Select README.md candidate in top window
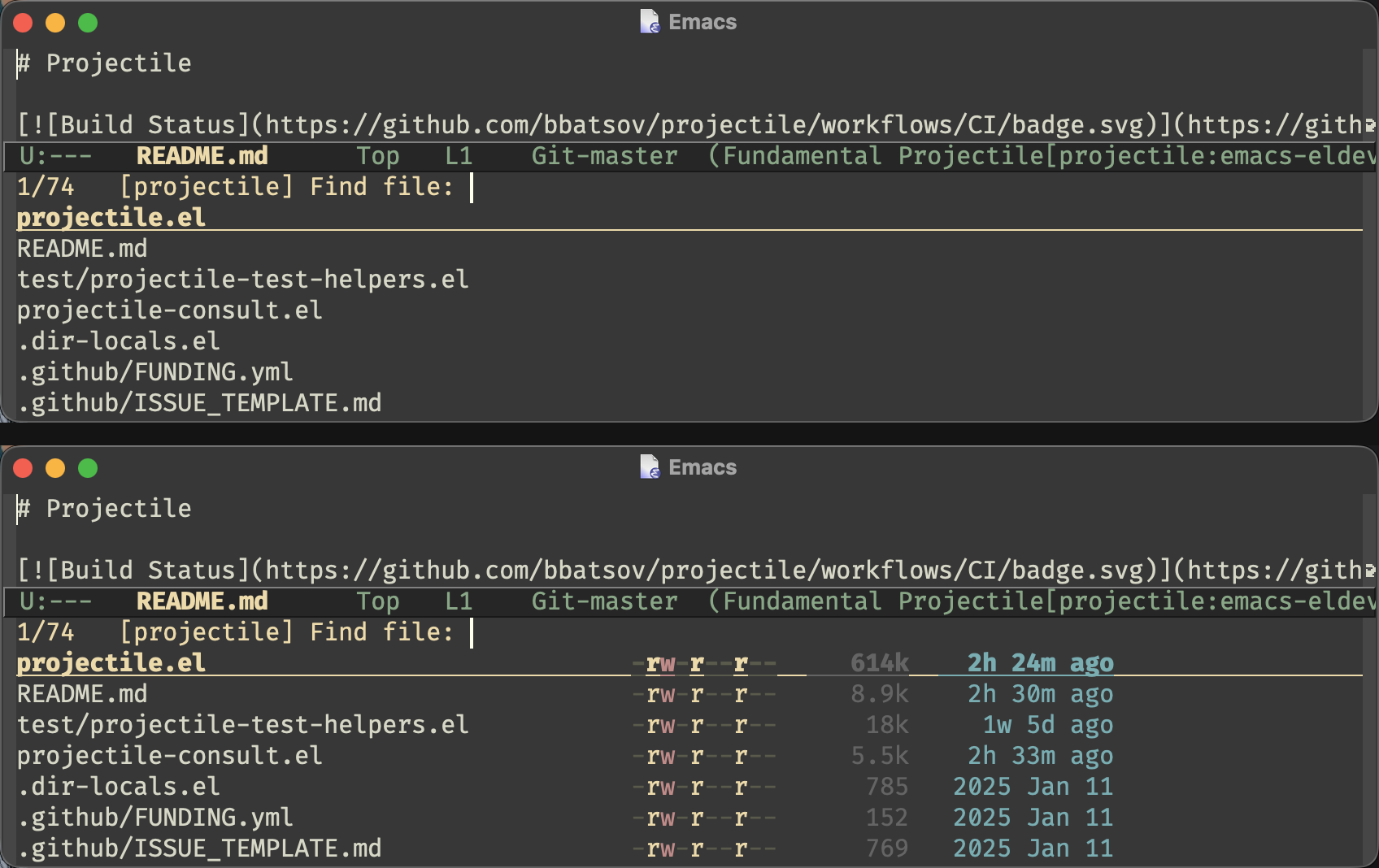The height and width of the screenshot is (868, 1379). 82,248
